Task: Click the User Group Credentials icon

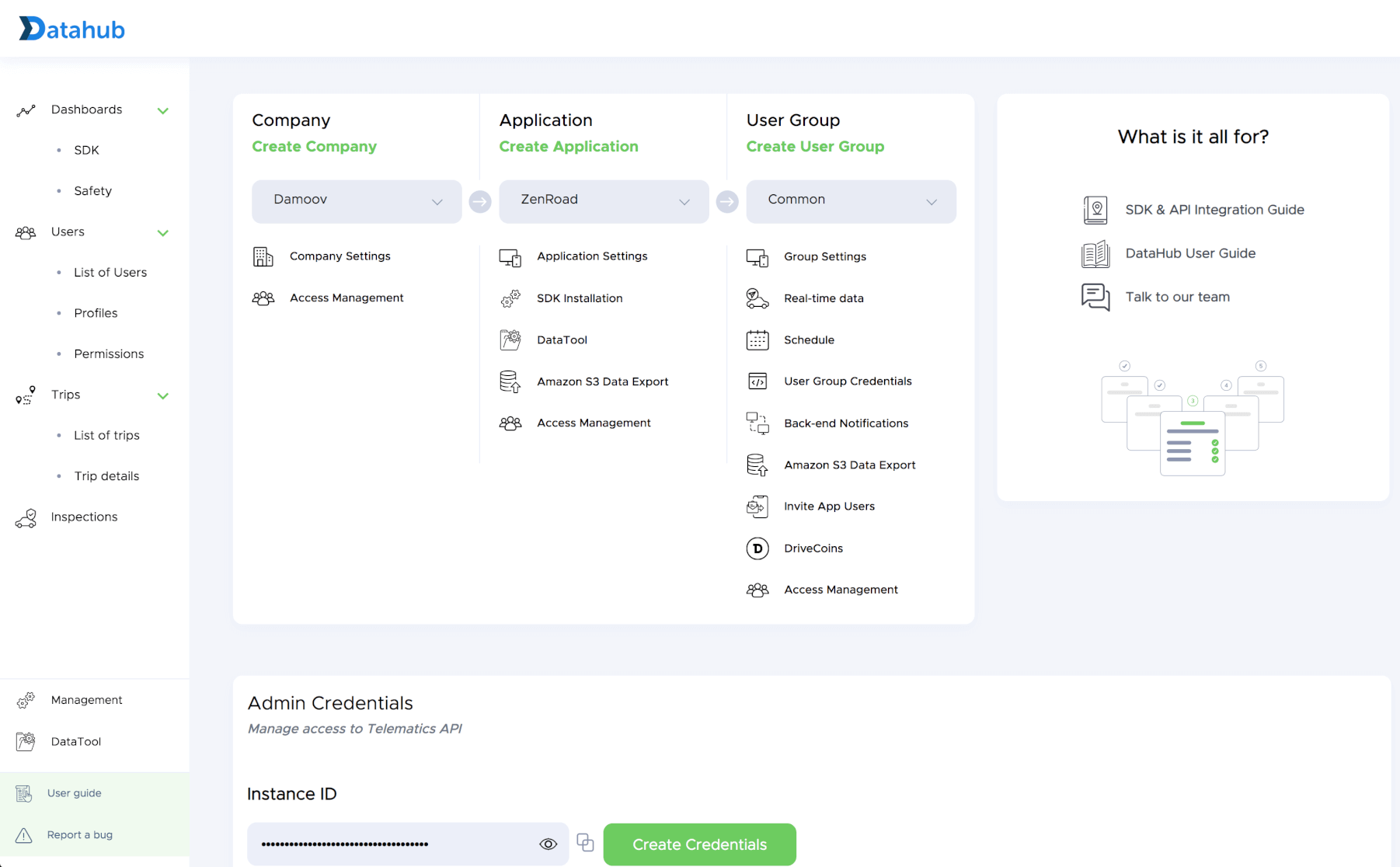Action: tap(756, 381)
